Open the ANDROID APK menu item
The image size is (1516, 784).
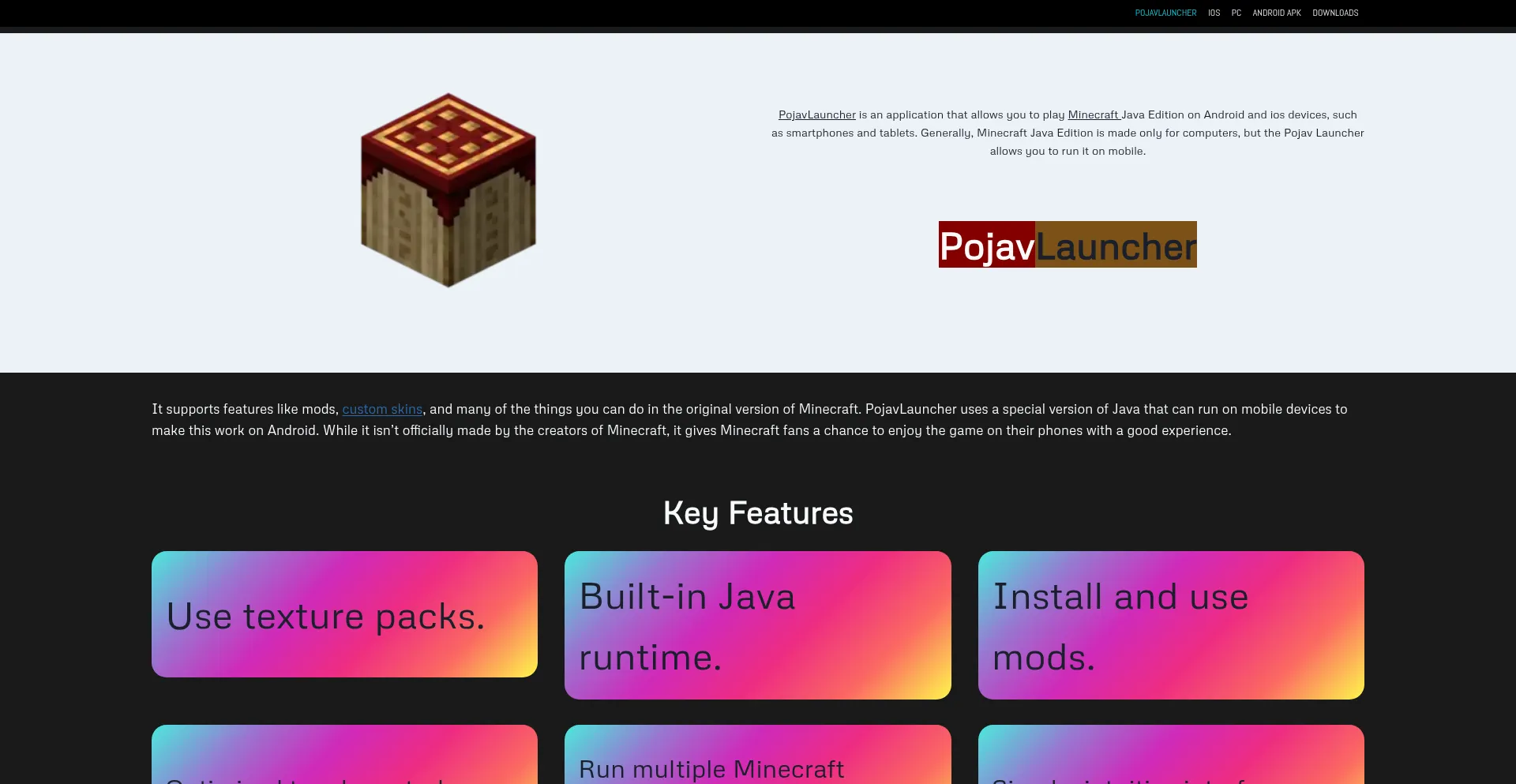point(1276,13)
